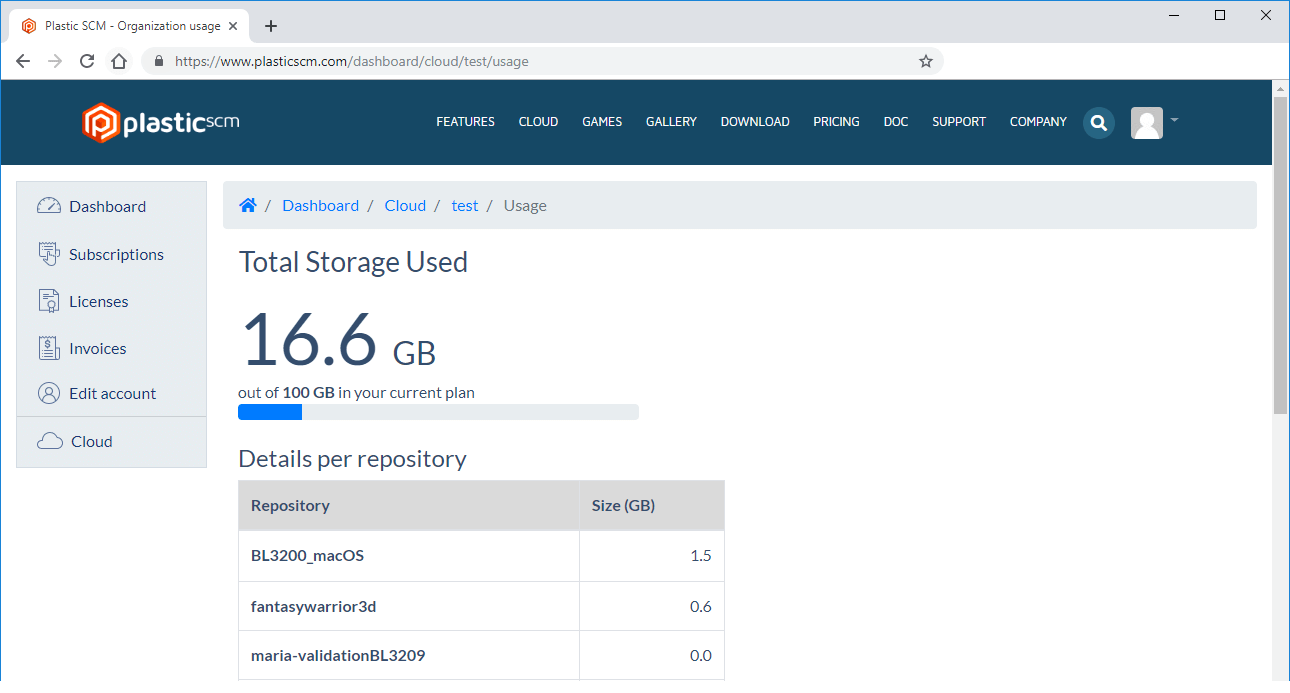This screenshot has width=1290, height=693.
Task: Open SUPPORT in top navigation
Action: [x=959, y=122]
